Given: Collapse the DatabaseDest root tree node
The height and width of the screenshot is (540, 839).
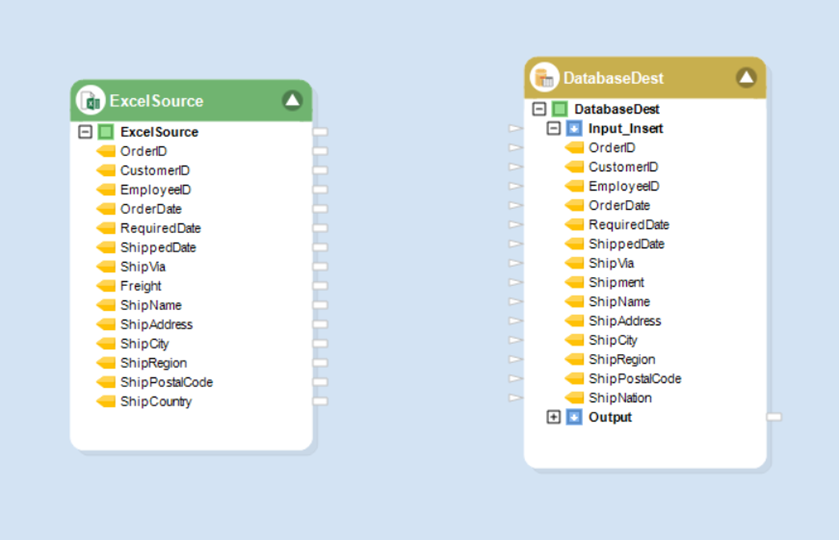Looking at the screenshot, I should click(539, 109).
